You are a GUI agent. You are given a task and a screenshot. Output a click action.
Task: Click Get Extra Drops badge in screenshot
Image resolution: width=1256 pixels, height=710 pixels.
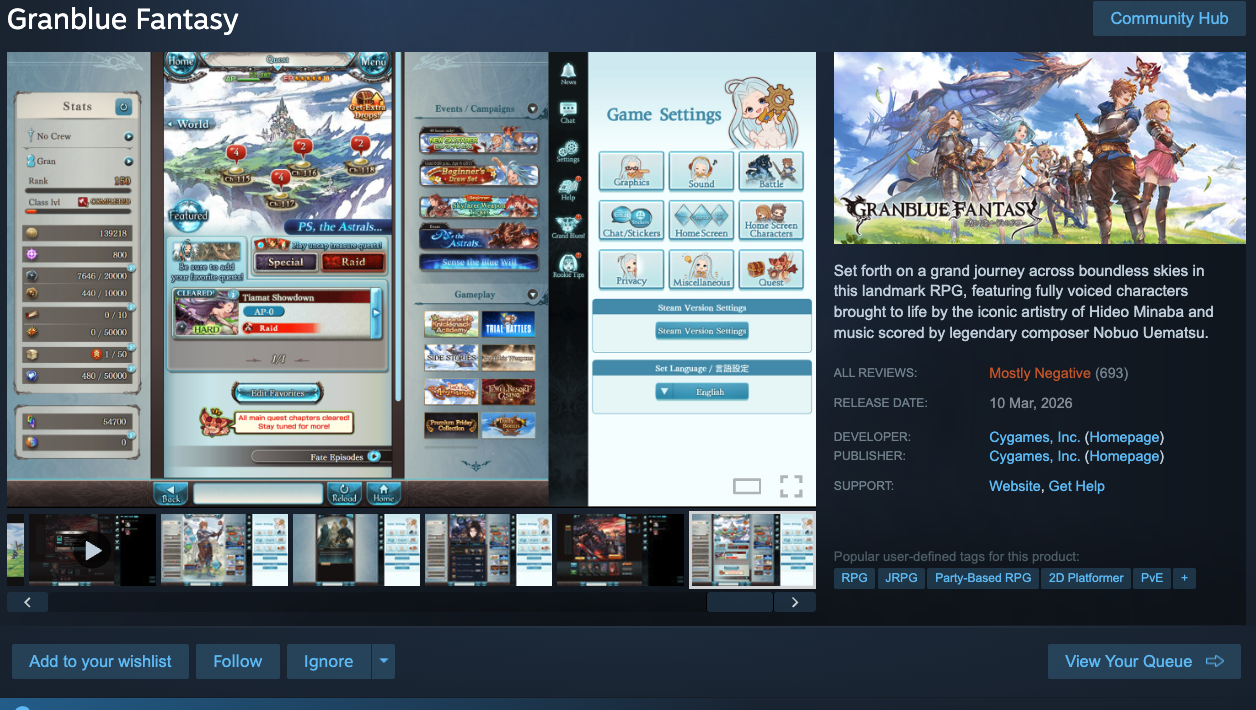click(366, 103)
